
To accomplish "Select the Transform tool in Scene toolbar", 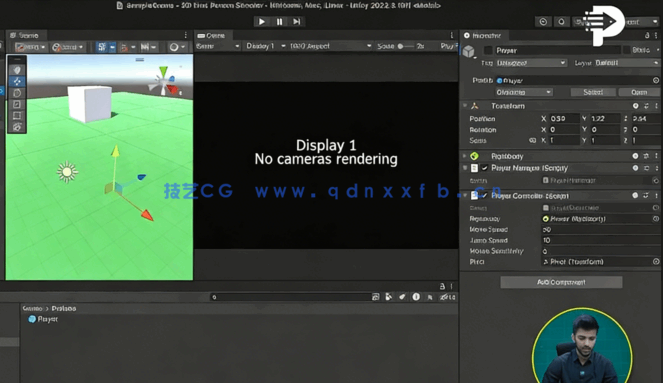I will click(x=17, y=127).
